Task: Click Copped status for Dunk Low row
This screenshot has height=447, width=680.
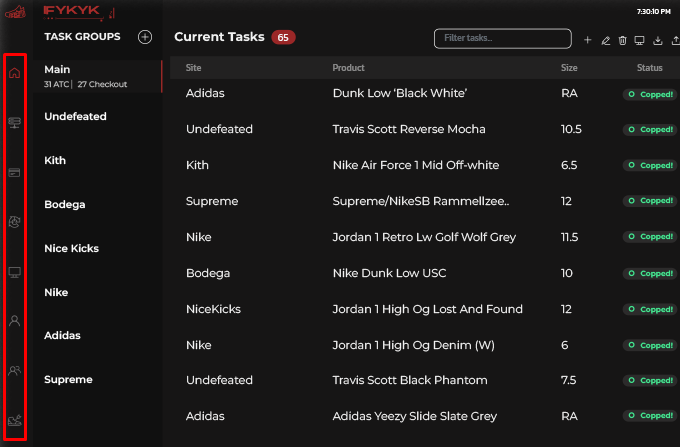Action: point(650,94)
